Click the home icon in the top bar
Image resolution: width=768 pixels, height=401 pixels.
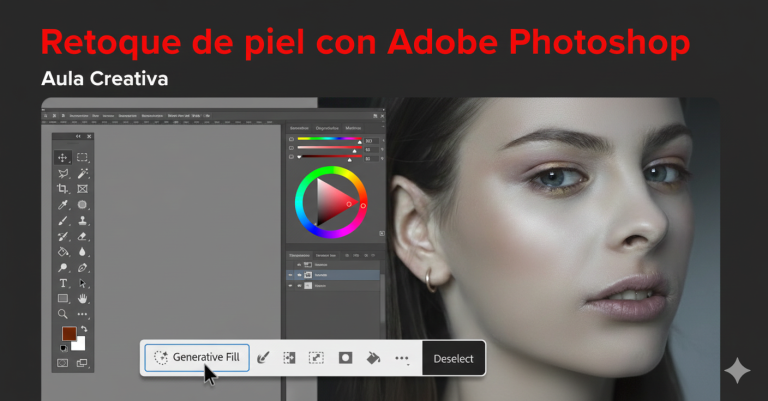pos(45,116)
